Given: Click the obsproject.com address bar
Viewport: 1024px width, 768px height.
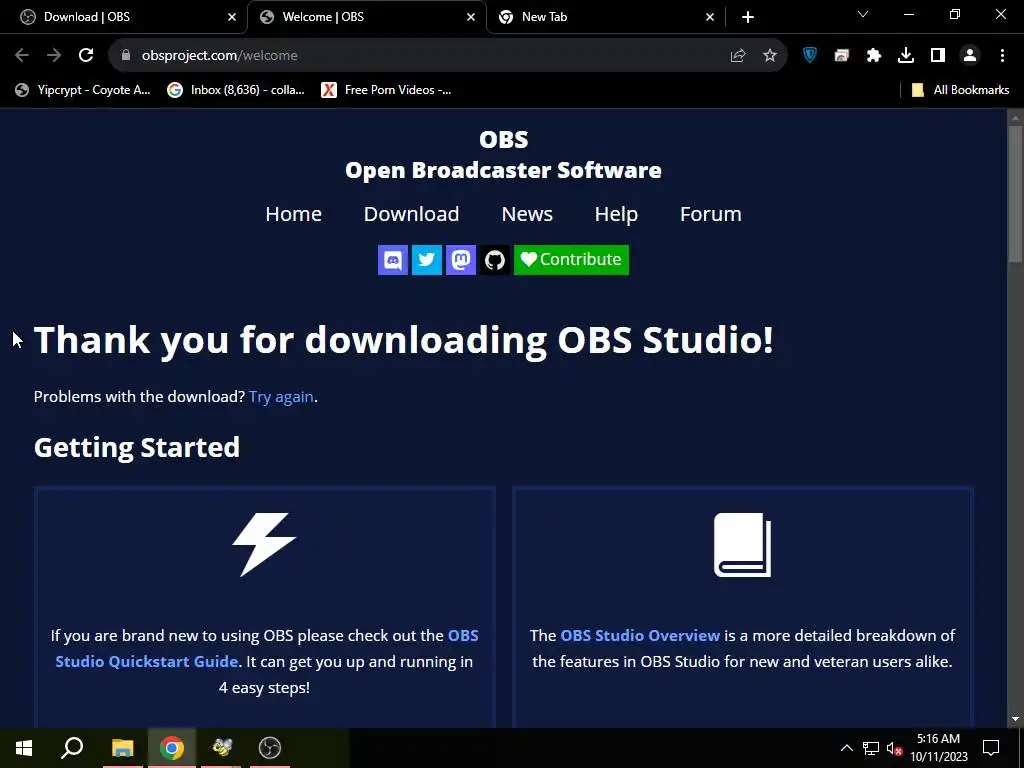Looking at the screenshot, I should click(x=447, y=56).
